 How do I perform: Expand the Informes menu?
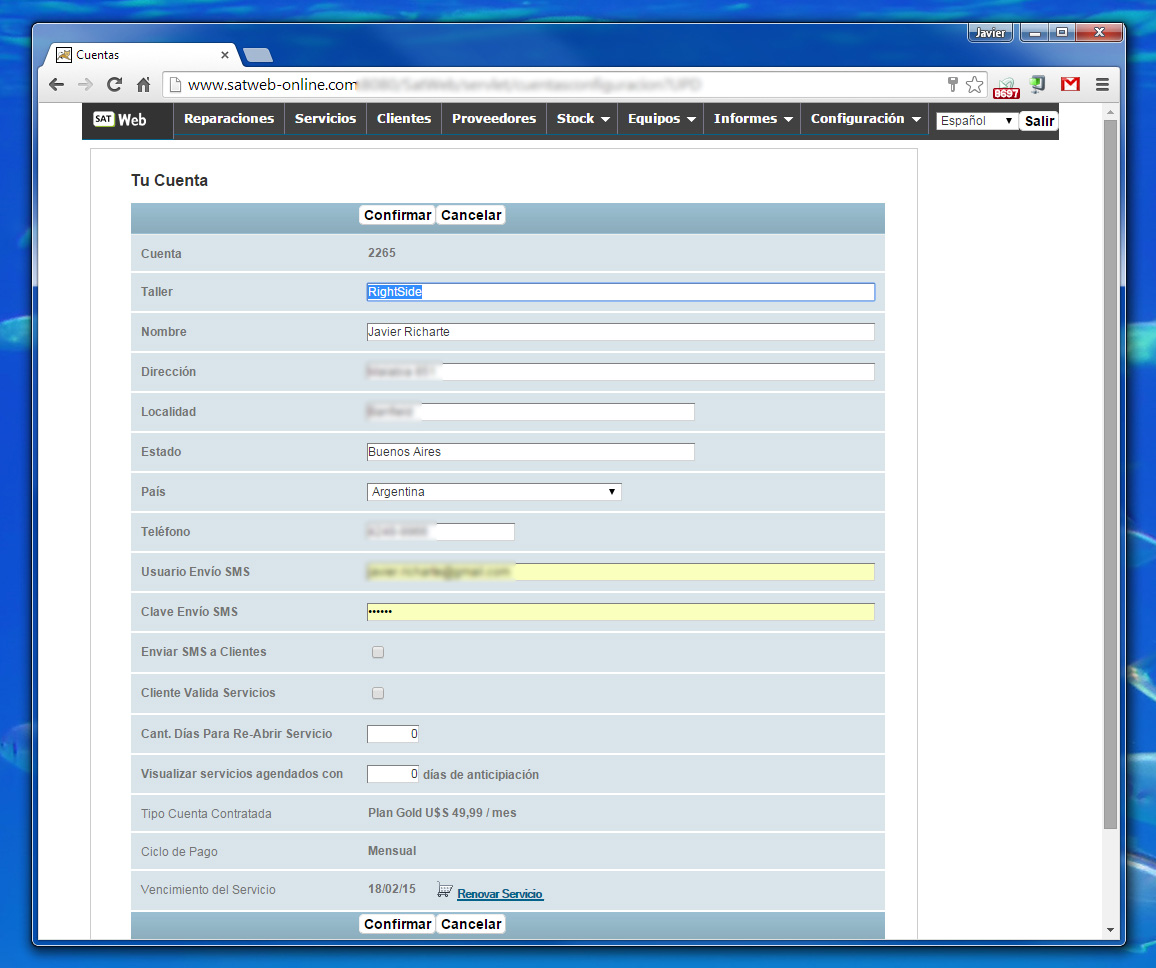(x=752, y=119)
